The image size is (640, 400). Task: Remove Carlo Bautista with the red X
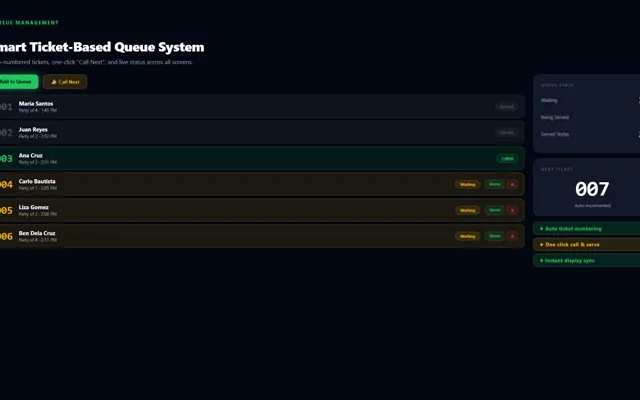click(x=512, y=184)
